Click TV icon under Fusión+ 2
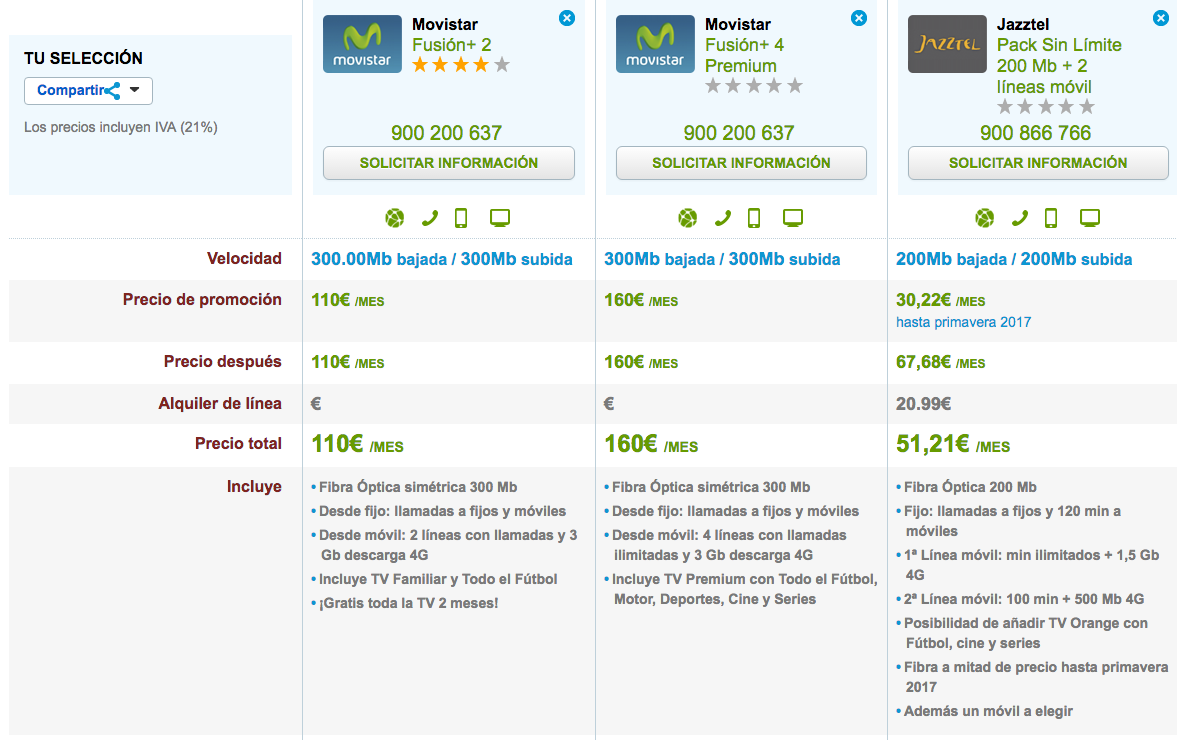This screenshot has height=740, width=1177. pyautogui.click(x=500, y=218)
